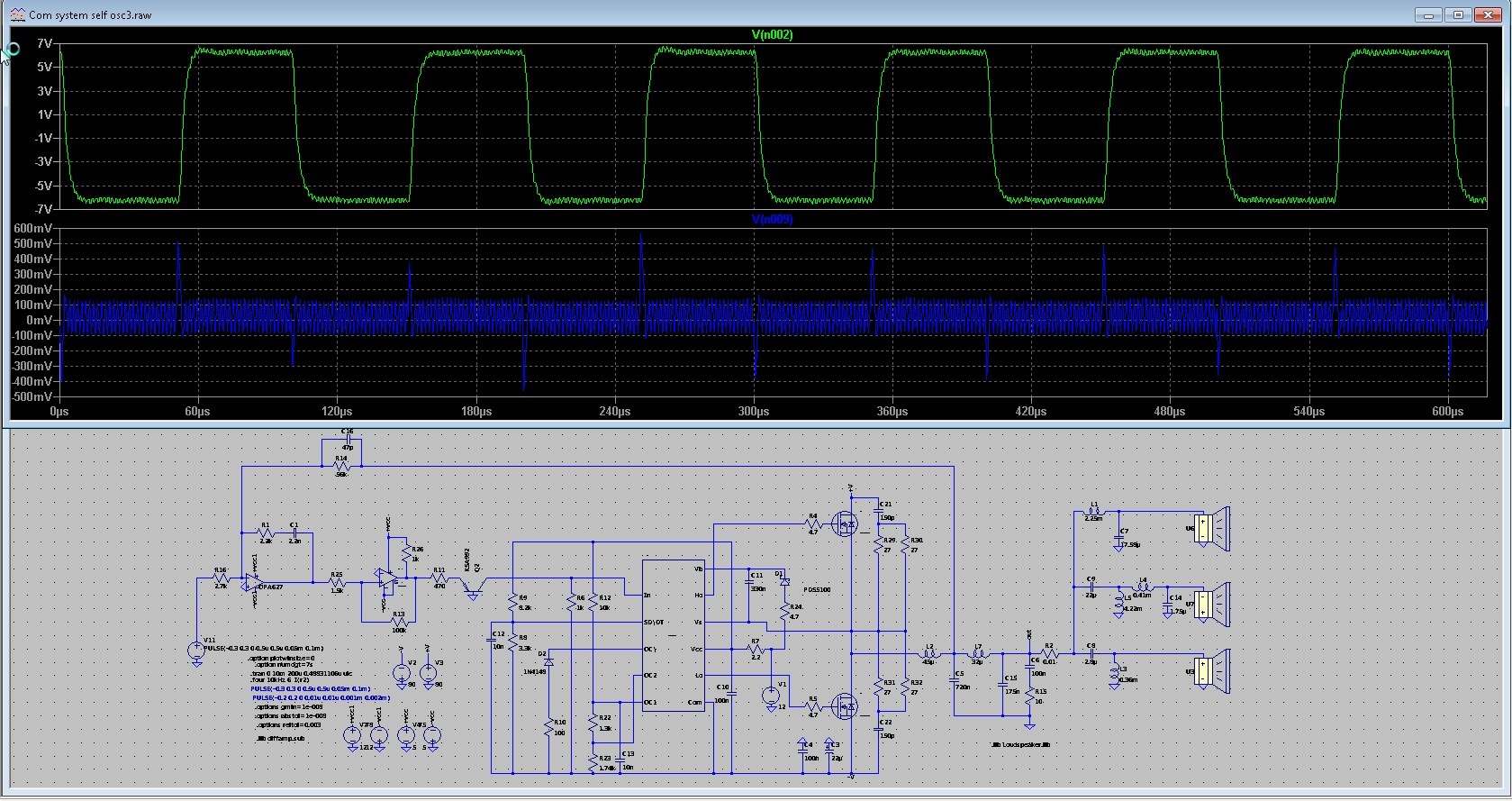
Task: Click the ground symbol below R15
Action: point(1029,725)
